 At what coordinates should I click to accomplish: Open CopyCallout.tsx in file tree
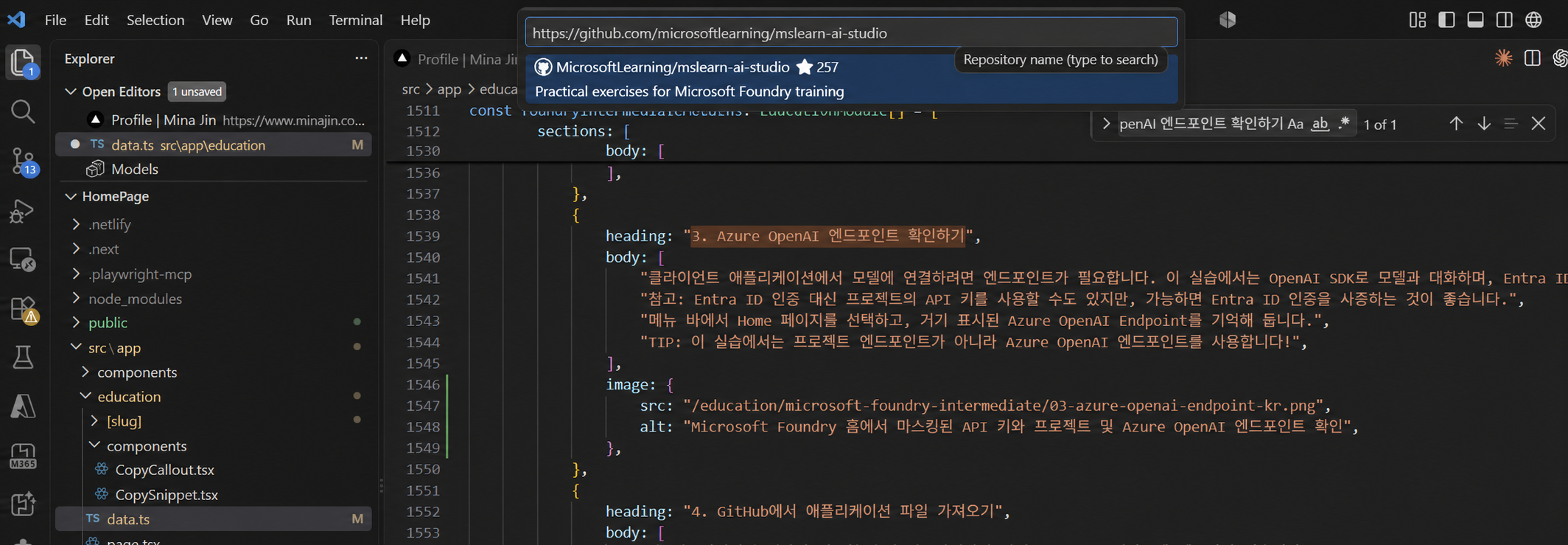pos(164,470)
